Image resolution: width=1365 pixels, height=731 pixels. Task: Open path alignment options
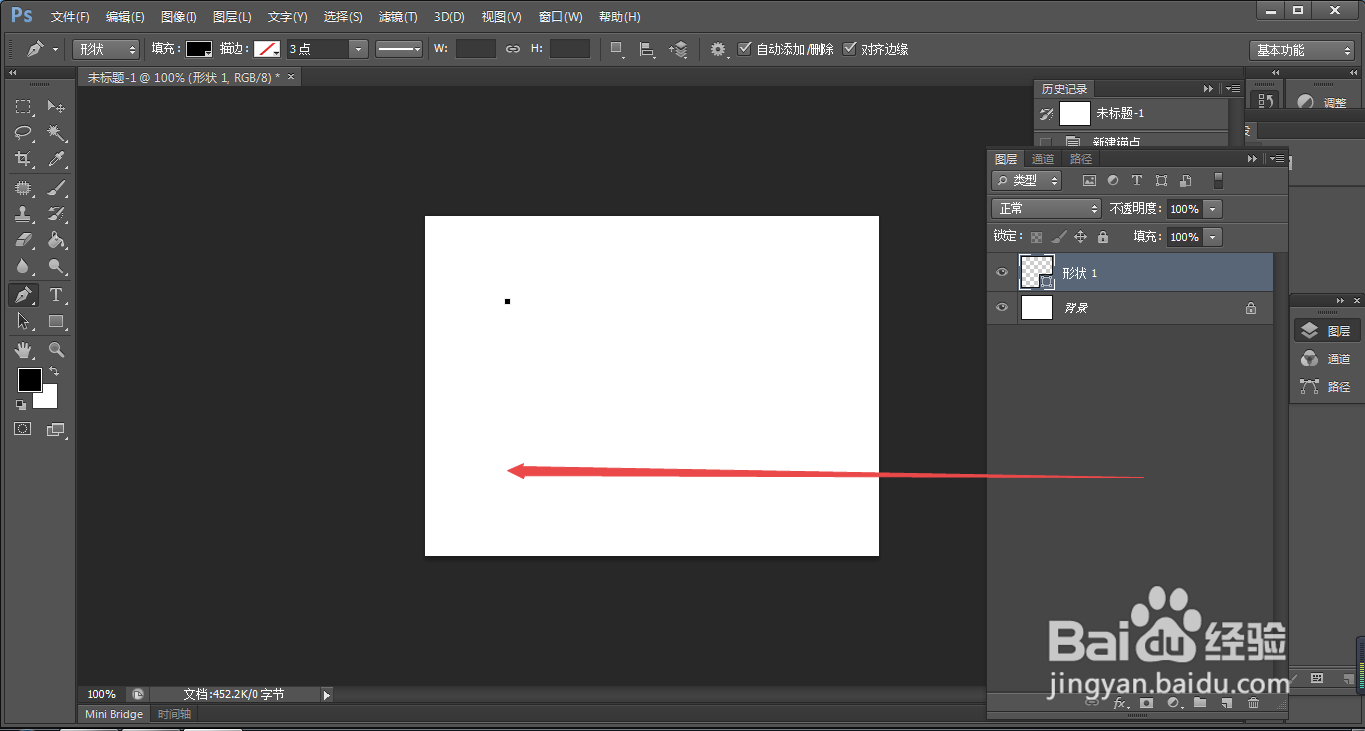[x=647, y=49]
